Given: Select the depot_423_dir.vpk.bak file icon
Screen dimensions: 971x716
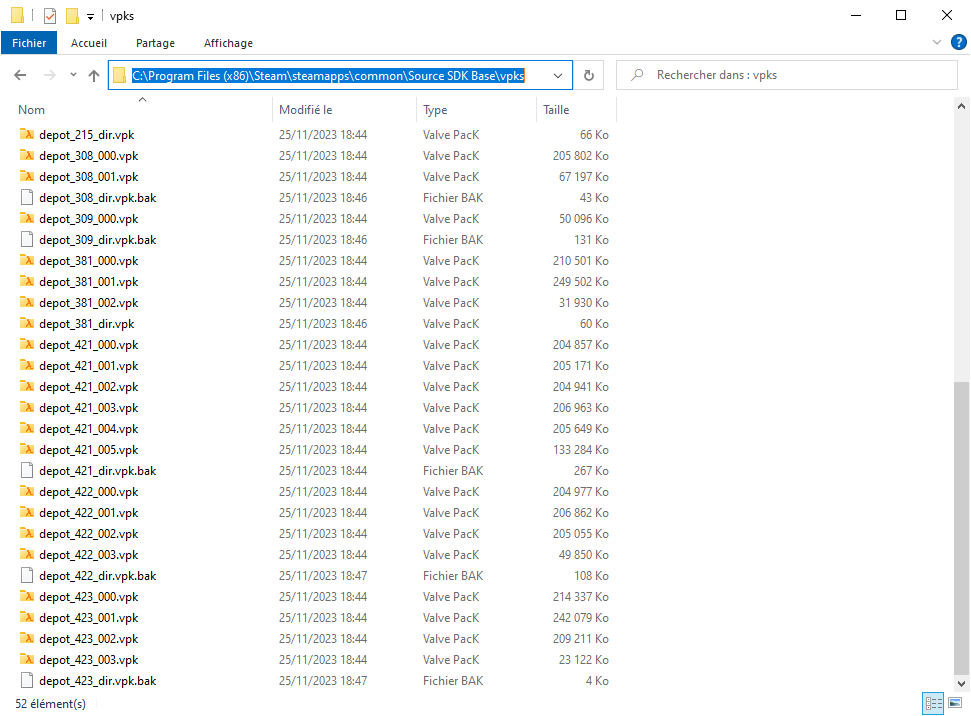Looking at the screenshot, I should pos(27,681).
